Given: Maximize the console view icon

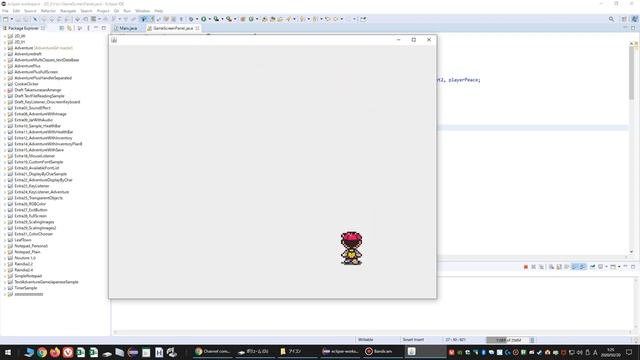Looking at the screenshot, I should click(633, 267).
